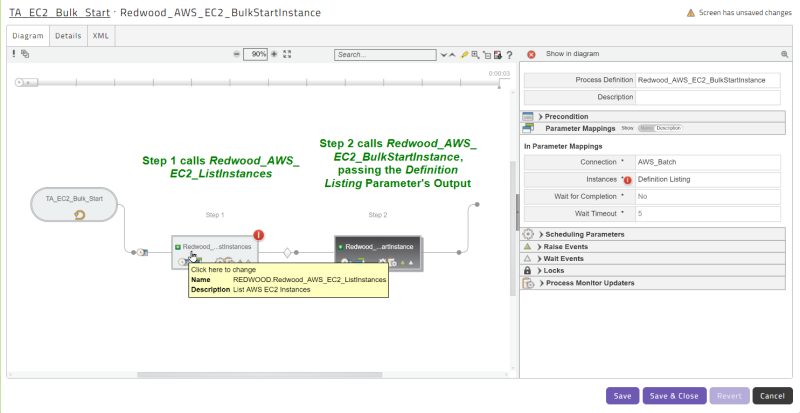800x413 pixels.
Task: Click the red close icon beside Show in diagram
Action: [531, 55]
